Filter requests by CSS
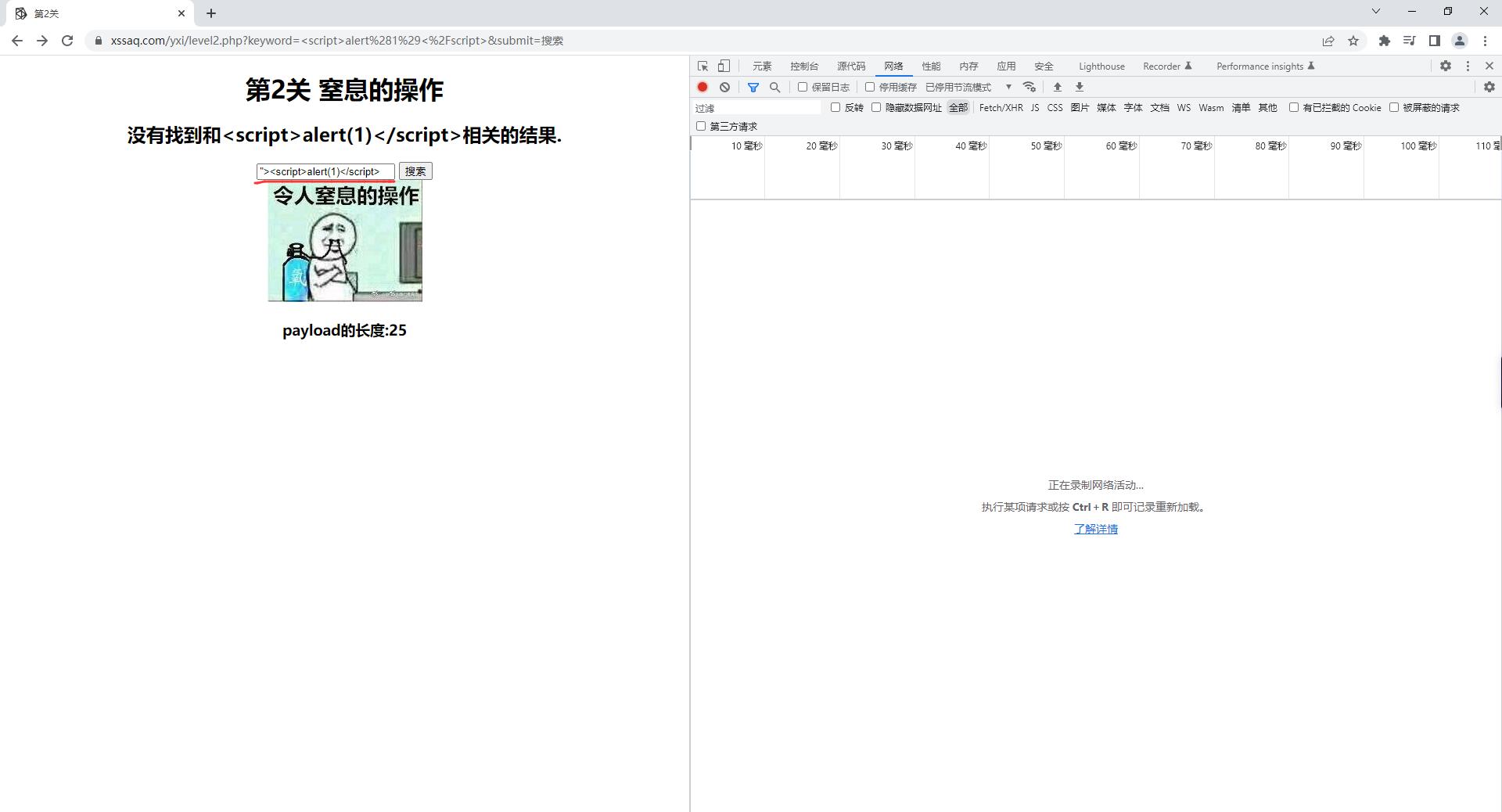This screenshot has height=812, width=1502. pyautogui.click(x=1055, y=107)
